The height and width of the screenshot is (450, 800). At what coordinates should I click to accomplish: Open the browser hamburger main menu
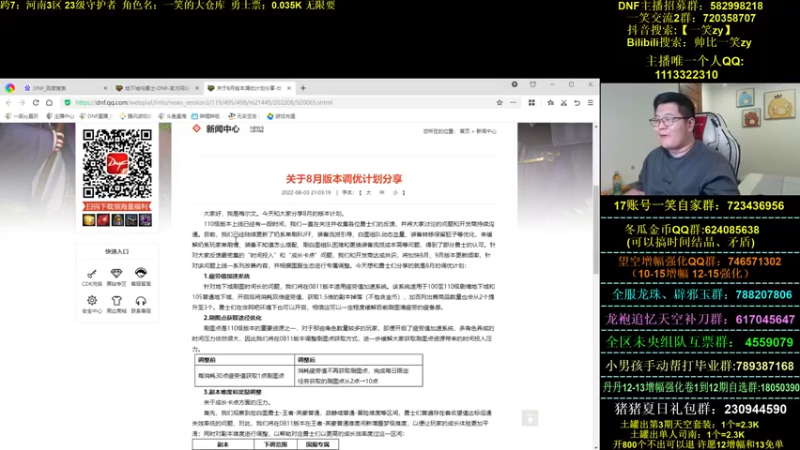(x=590, y=103)
